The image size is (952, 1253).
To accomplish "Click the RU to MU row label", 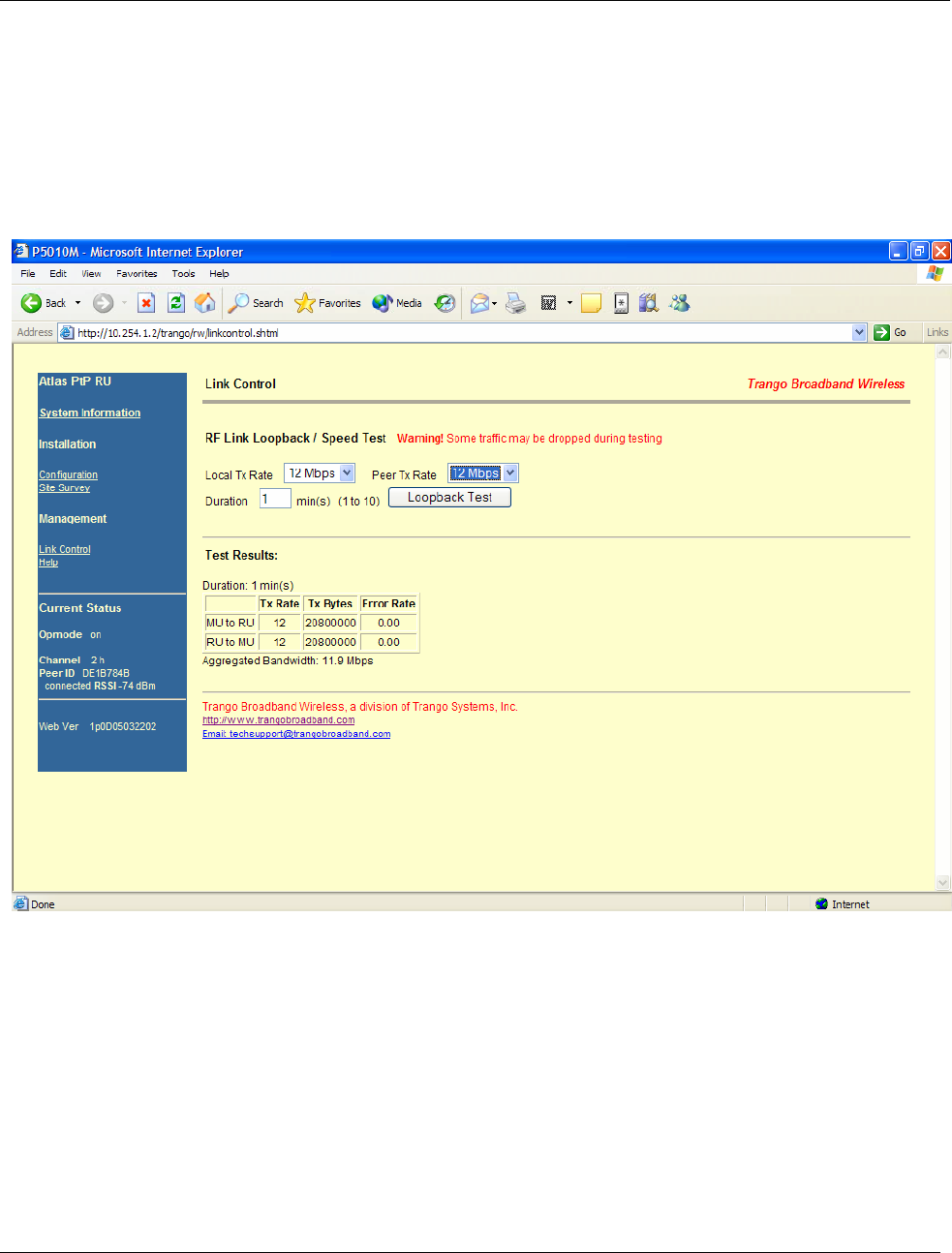I will pos(230,642).
